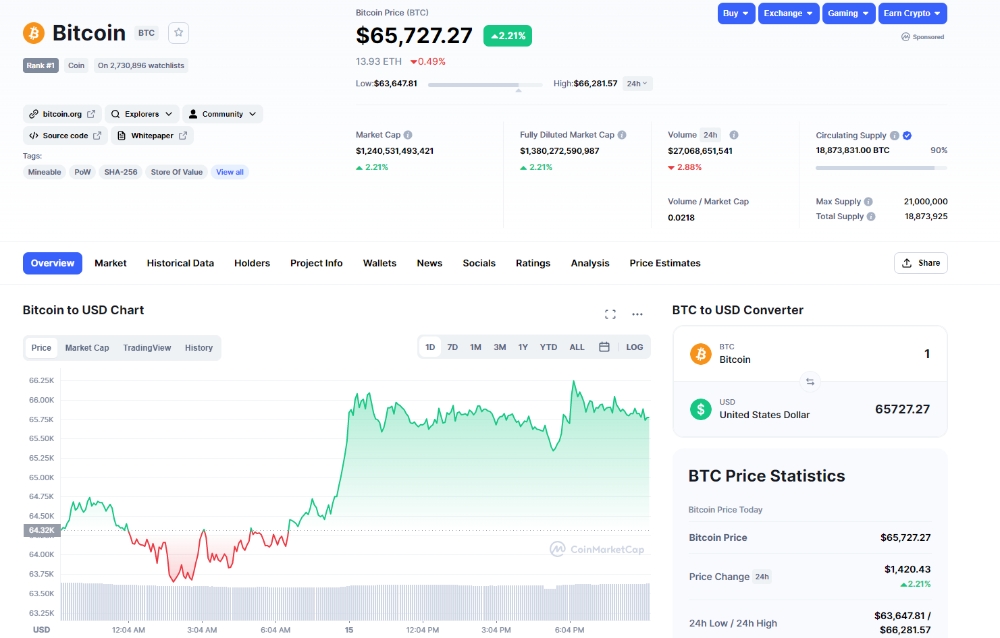This screenshot has height=638, width=1000.
Task: Click the Max Supply info icon
Action: click(x=869, y=202)
